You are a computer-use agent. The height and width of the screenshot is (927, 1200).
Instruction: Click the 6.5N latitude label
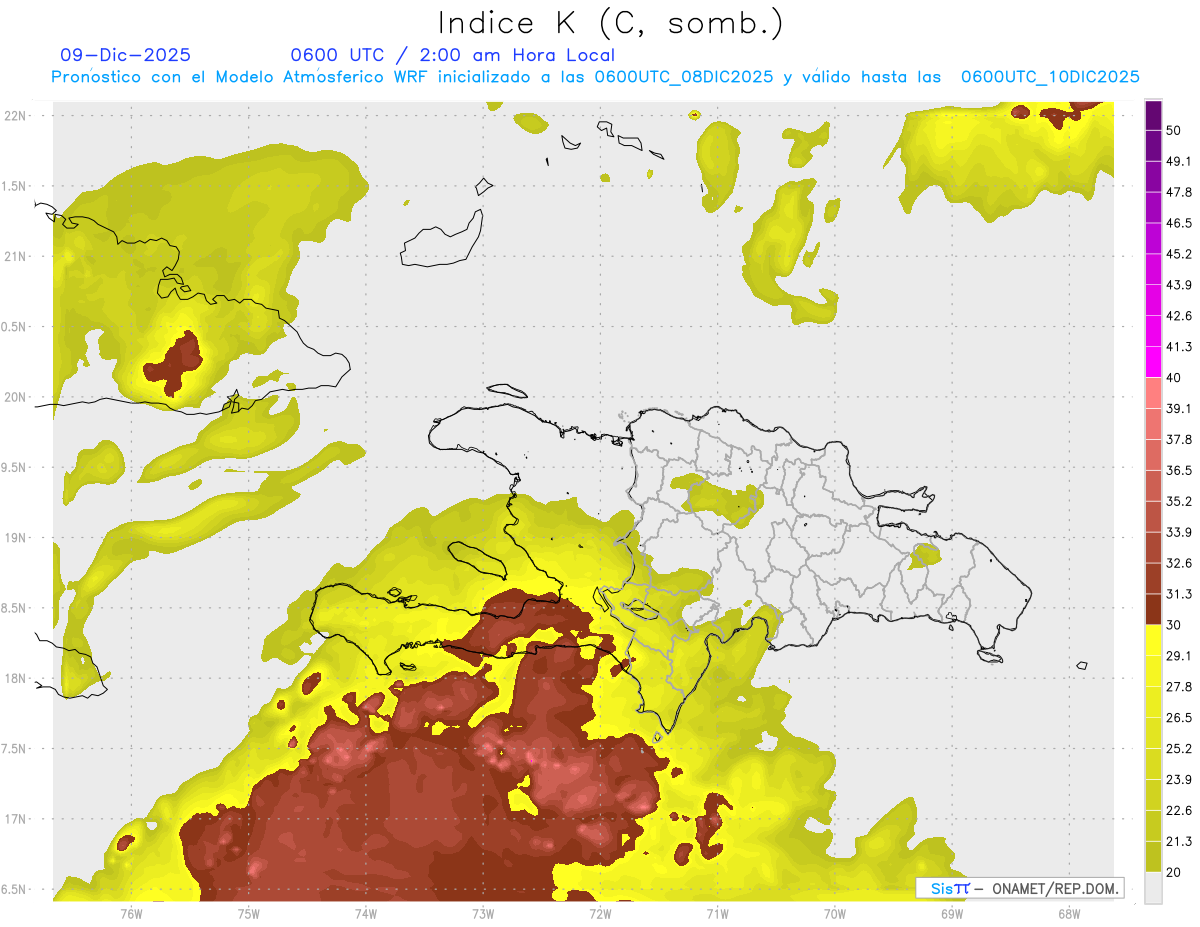tap(14, 889)
